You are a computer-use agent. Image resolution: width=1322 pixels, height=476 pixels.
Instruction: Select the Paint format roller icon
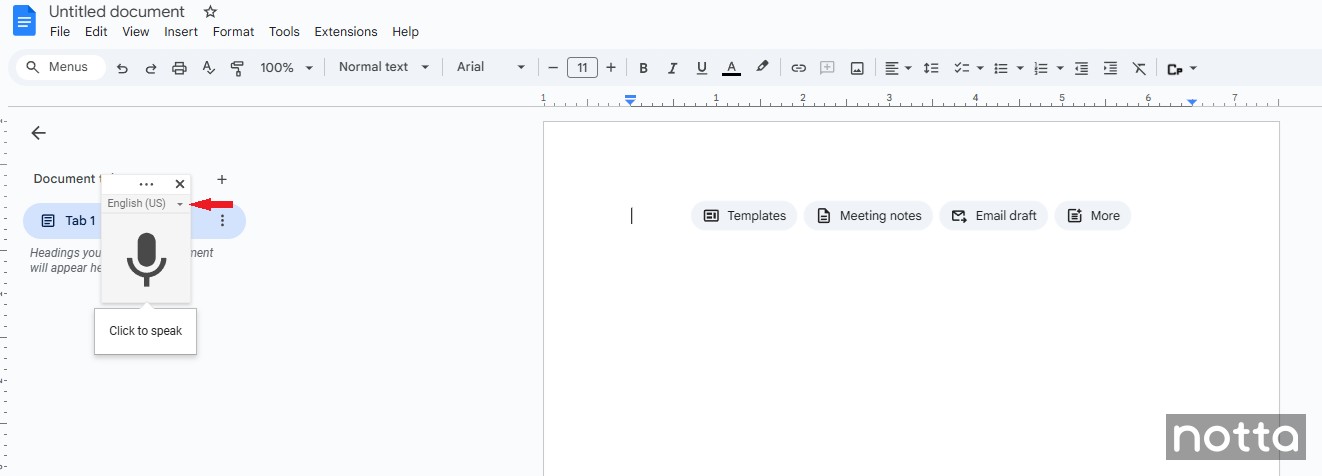pyautogui.click(x=237, y=68)
